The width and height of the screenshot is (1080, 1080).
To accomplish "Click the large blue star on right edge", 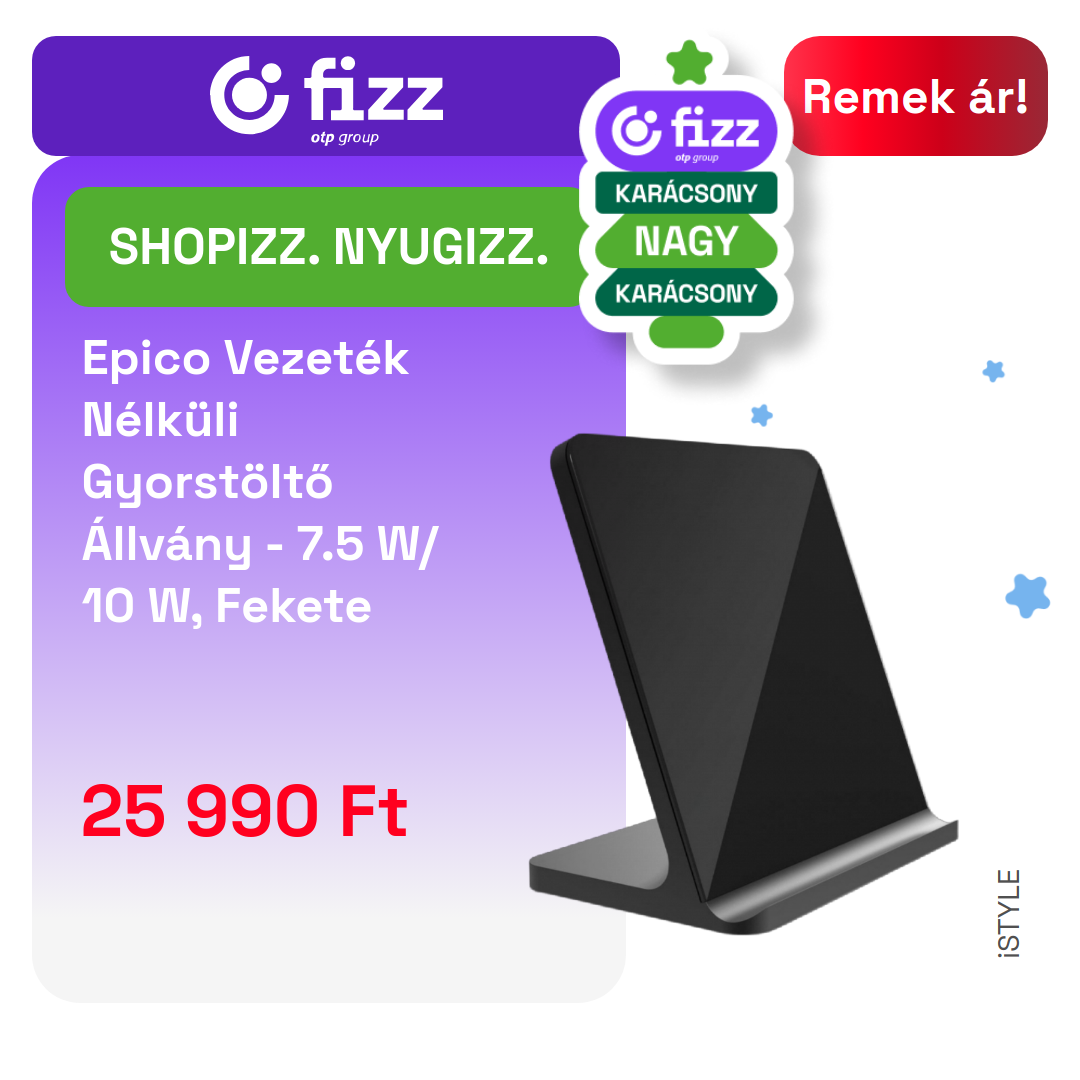I will (x=1028, y=596).
